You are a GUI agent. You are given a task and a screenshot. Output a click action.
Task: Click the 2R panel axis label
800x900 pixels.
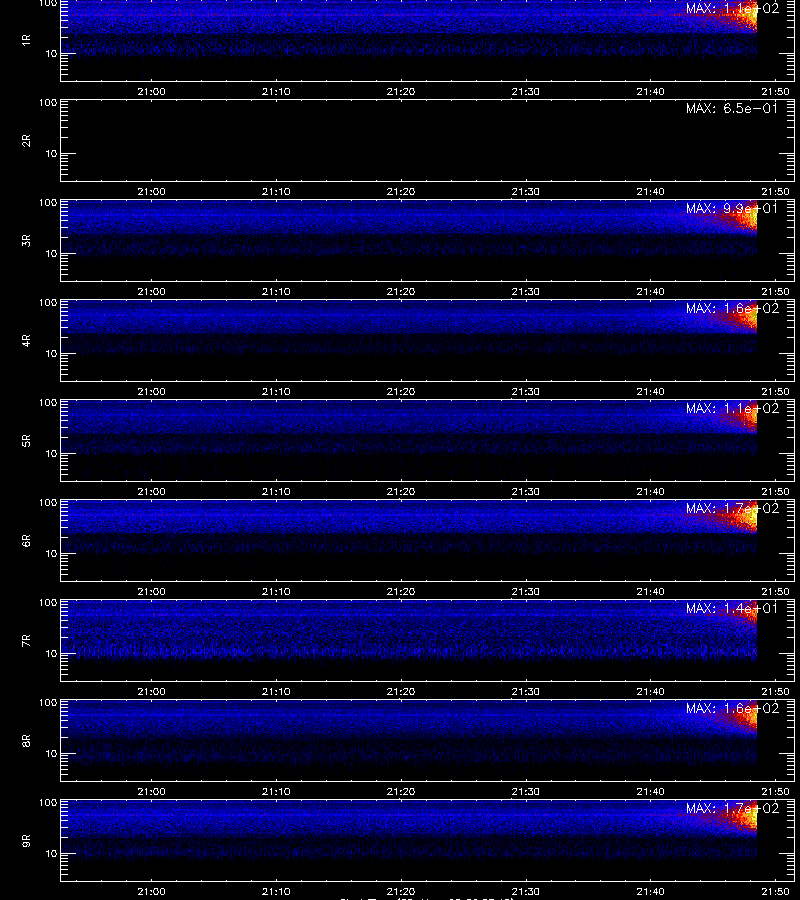coord(26,141)
